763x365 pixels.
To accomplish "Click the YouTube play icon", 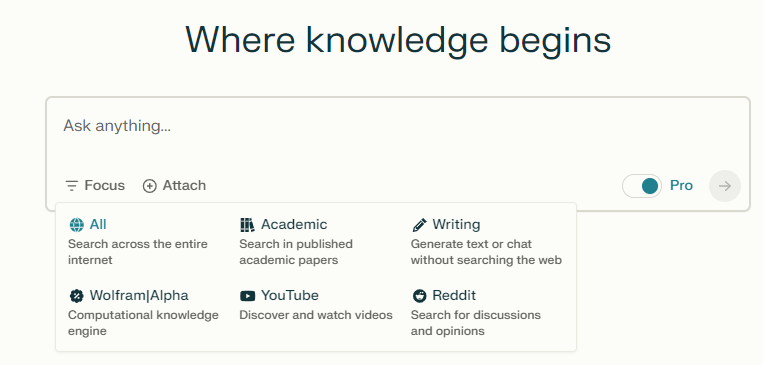I will (248, 296).
